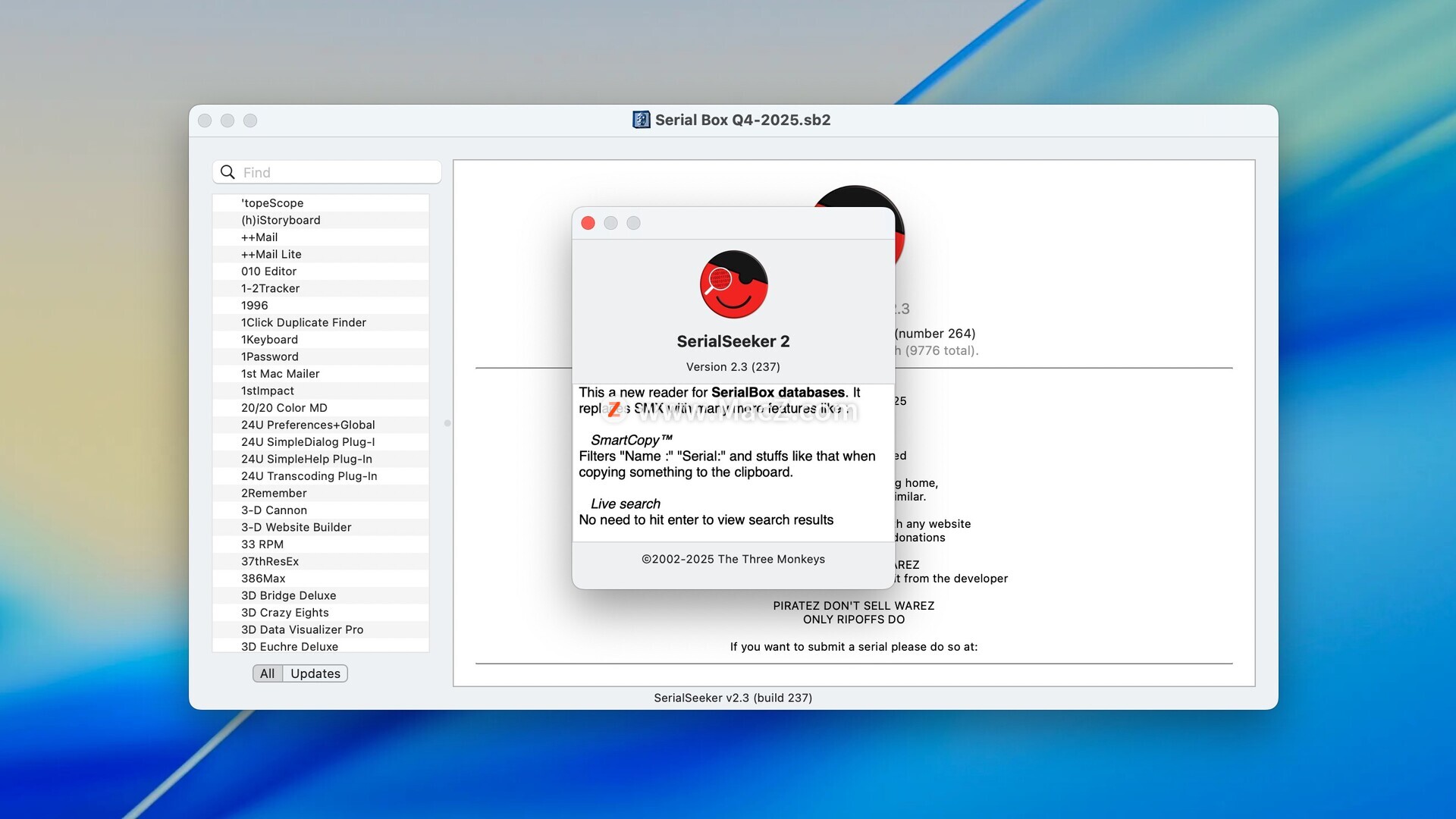Click the split view divider handle
Viewport: 1456px width, 819px height.
(447, 423)
